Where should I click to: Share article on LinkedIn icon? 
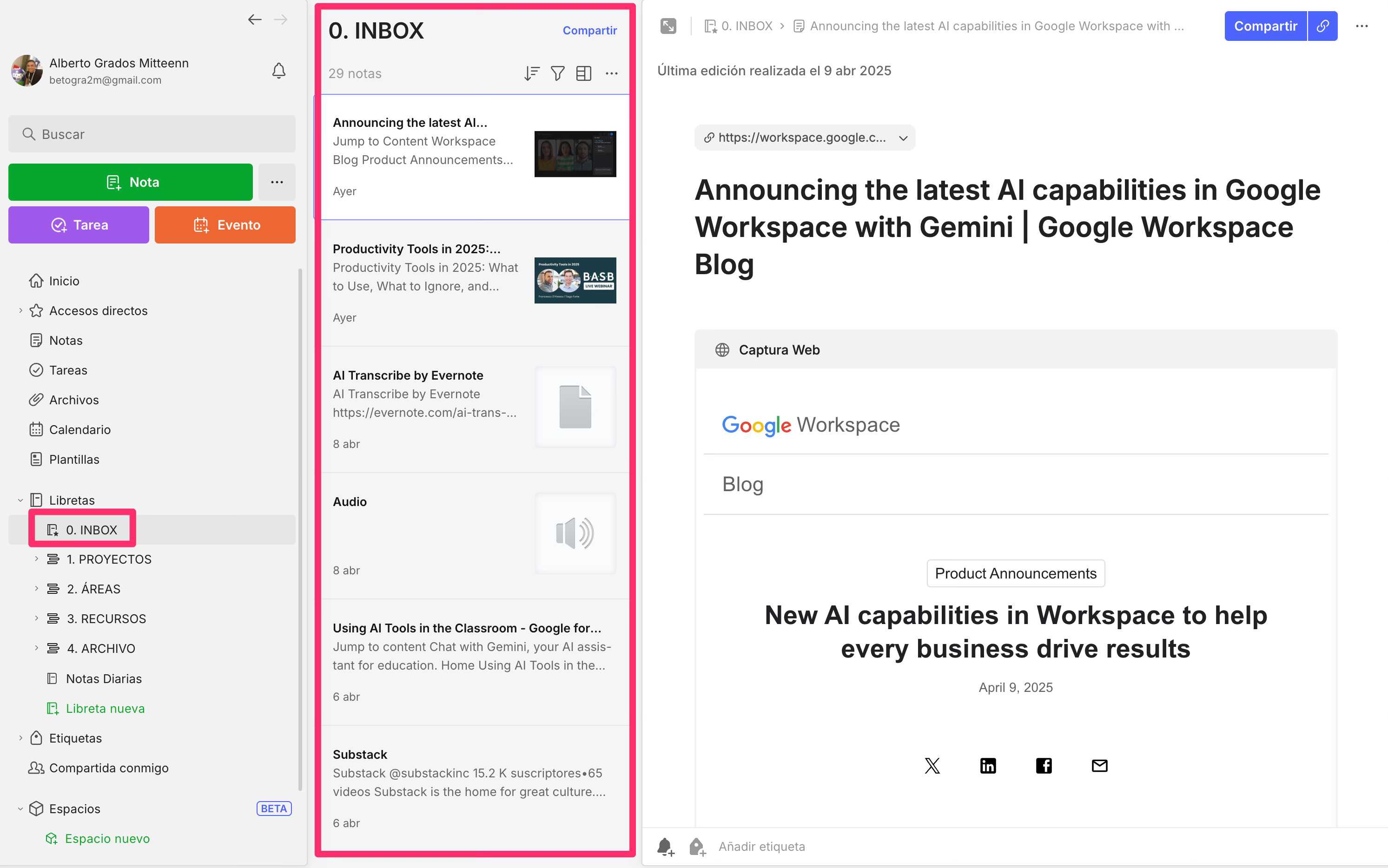pyautogui.click(x=988, y=765)
